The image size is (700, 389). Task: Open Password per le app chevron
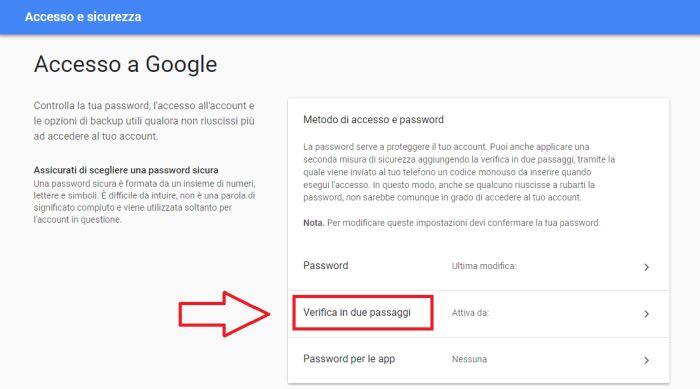(646, 360)
